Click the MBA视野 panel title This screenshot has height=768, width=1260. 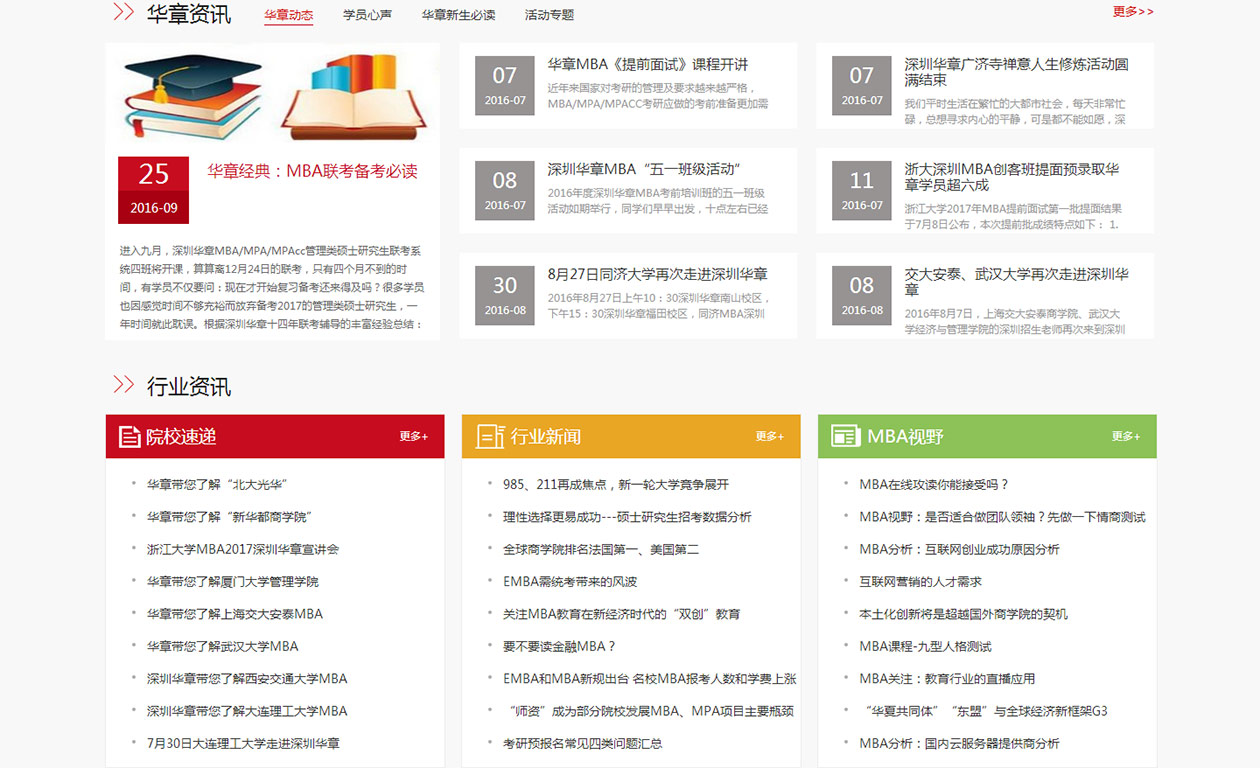[x=905, y=437]
